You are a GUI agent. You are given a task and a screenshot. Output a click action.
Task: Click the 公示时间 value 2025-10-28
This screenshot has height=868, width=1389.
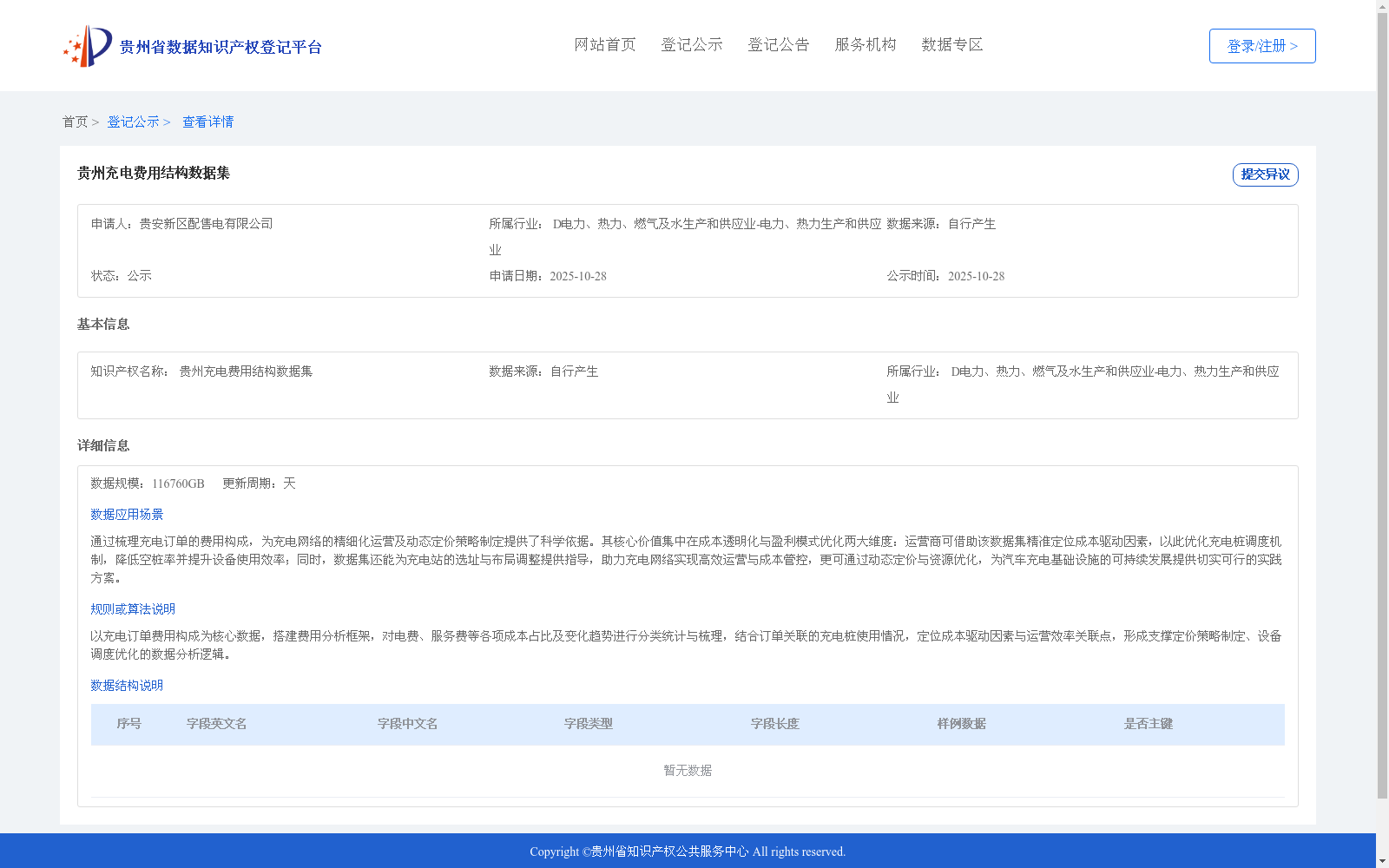tap(976, 276)
